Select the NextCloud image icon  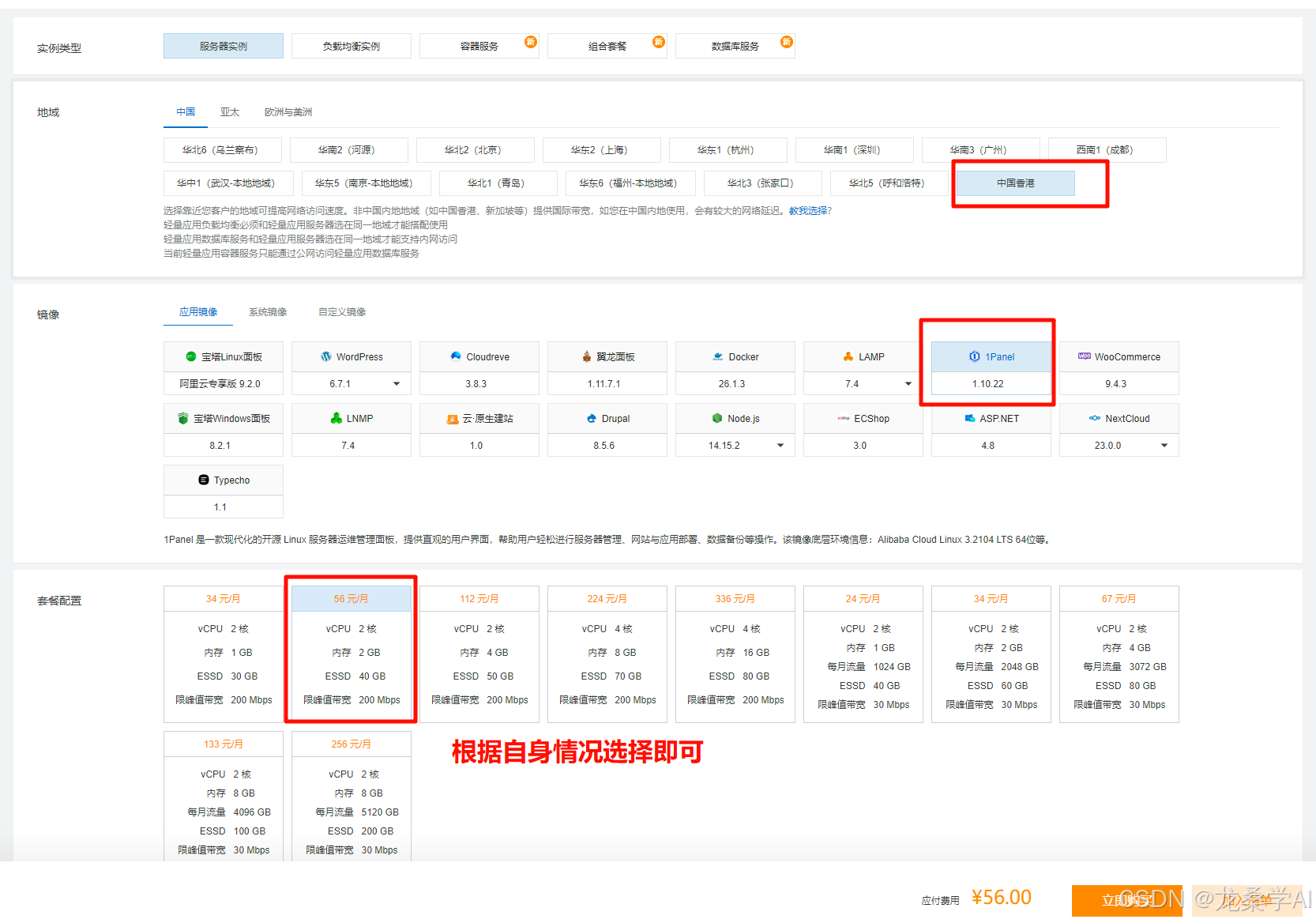point(1095,418)
